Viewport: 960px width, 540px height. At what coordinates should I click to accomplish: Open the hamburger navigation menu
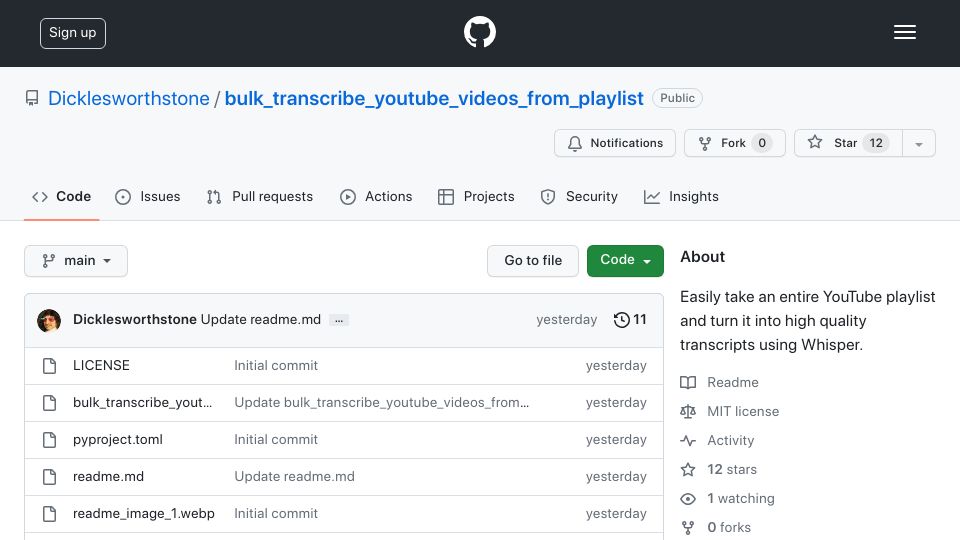pos(904,32)
